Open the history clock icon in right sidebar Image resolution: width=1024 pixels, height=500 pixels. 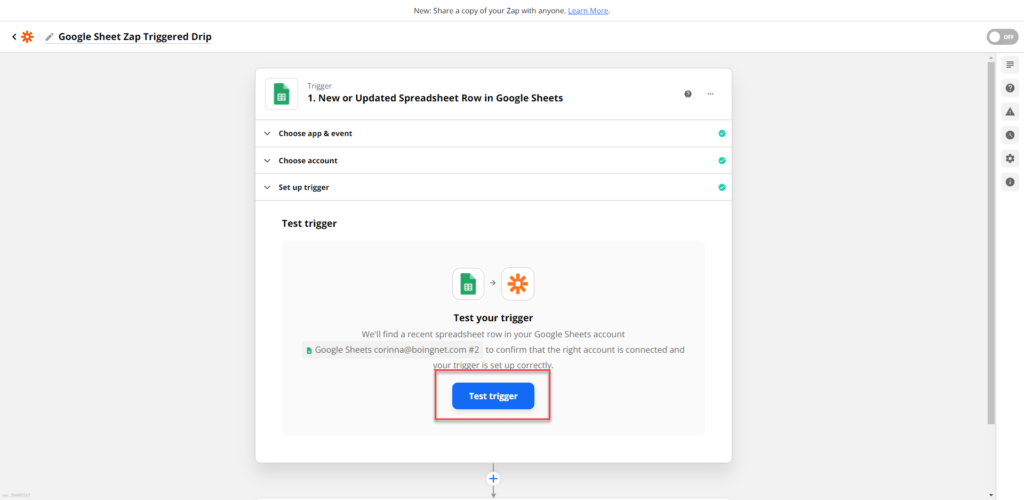1010,135
